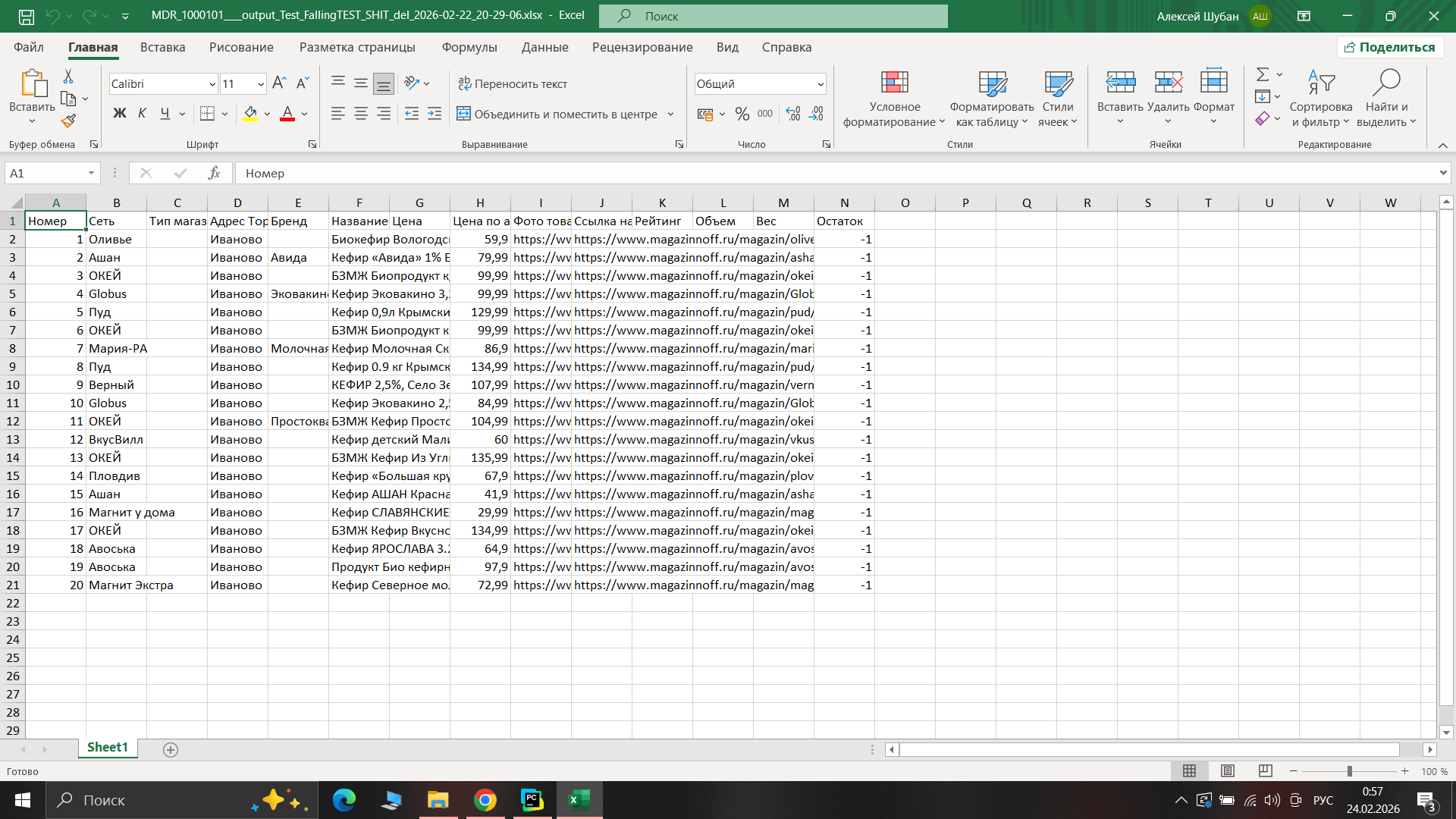This screenshot has height=819, width=1456.
Task: Toggle bold formatting Ж
Action: pos(119,114)
